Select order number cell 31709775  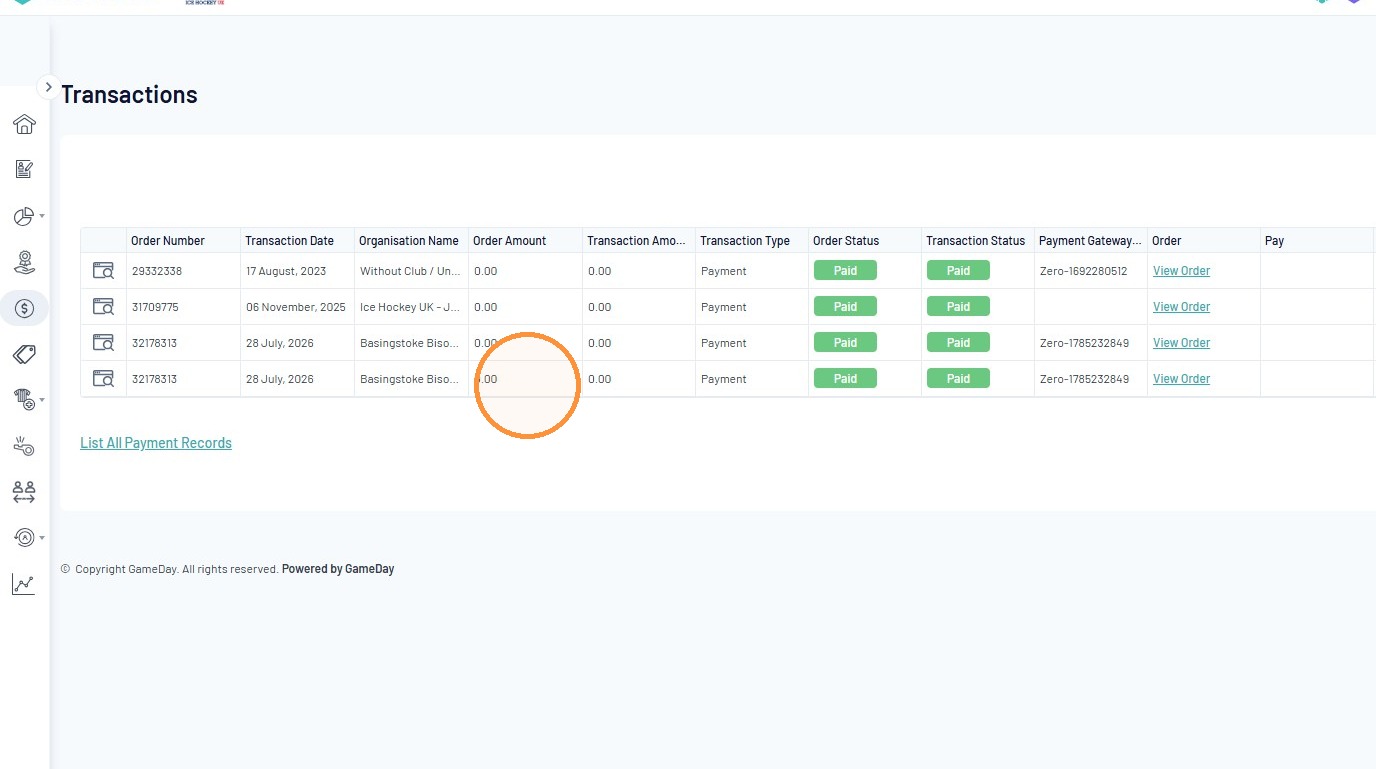click(183, 307)
